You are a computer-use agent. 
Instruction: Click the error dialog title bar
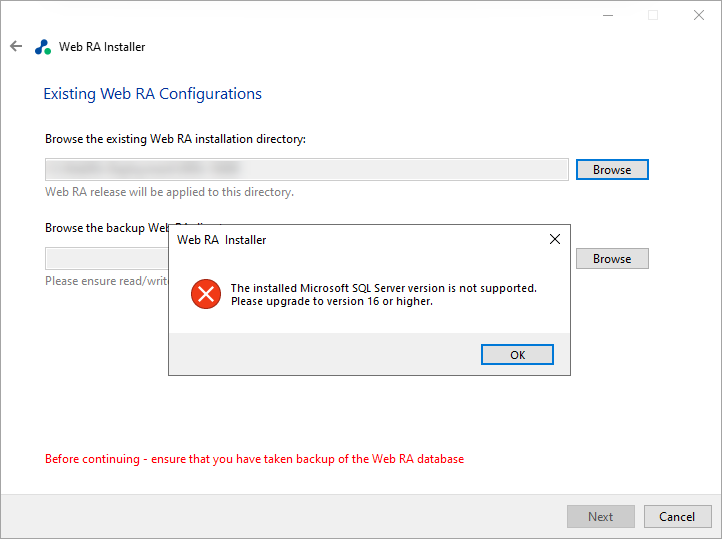pos(350,240)
